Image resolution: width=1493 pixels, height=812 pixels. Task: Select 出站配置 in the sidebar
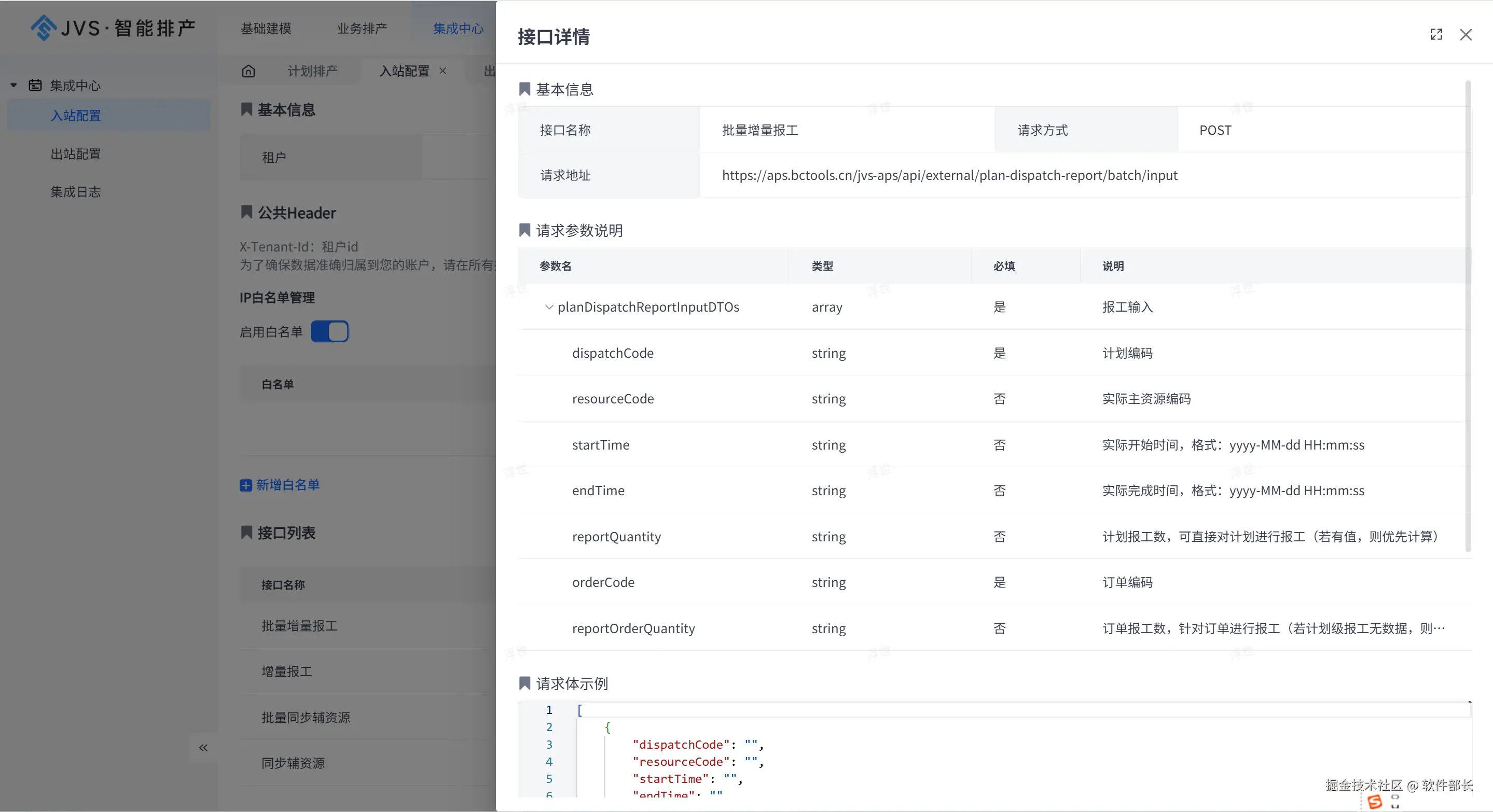pyautogui.click(x=75, y=153)
